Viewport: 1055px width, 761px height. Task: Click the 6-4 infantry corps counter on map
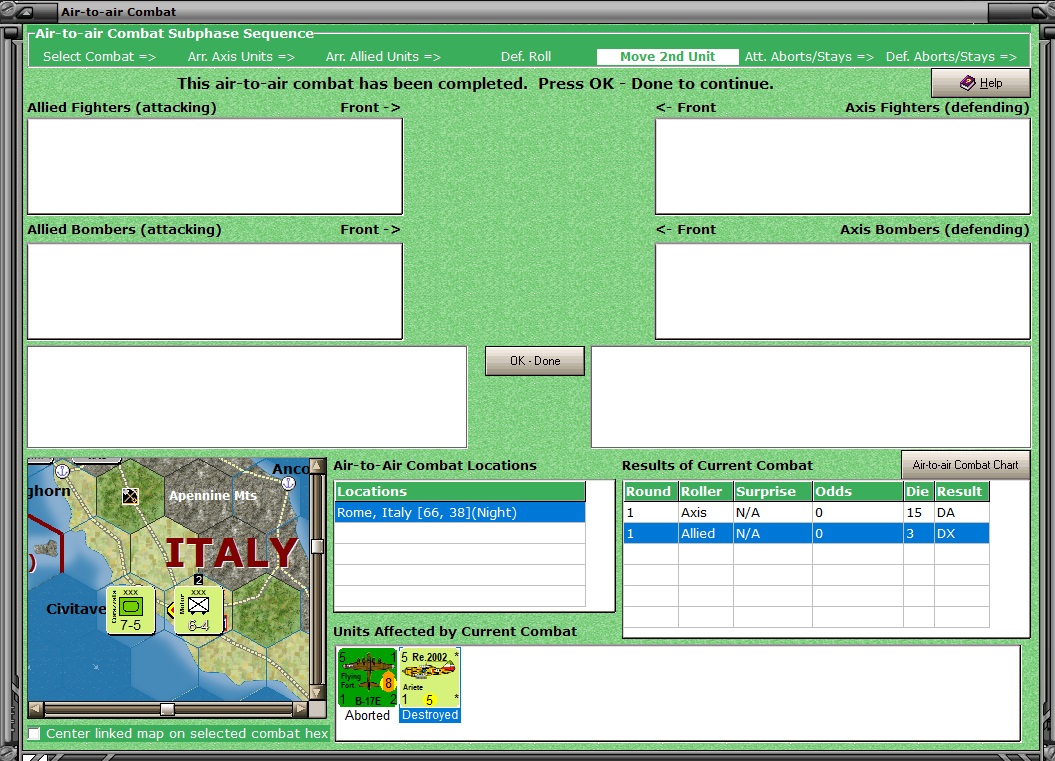point(198,610)
